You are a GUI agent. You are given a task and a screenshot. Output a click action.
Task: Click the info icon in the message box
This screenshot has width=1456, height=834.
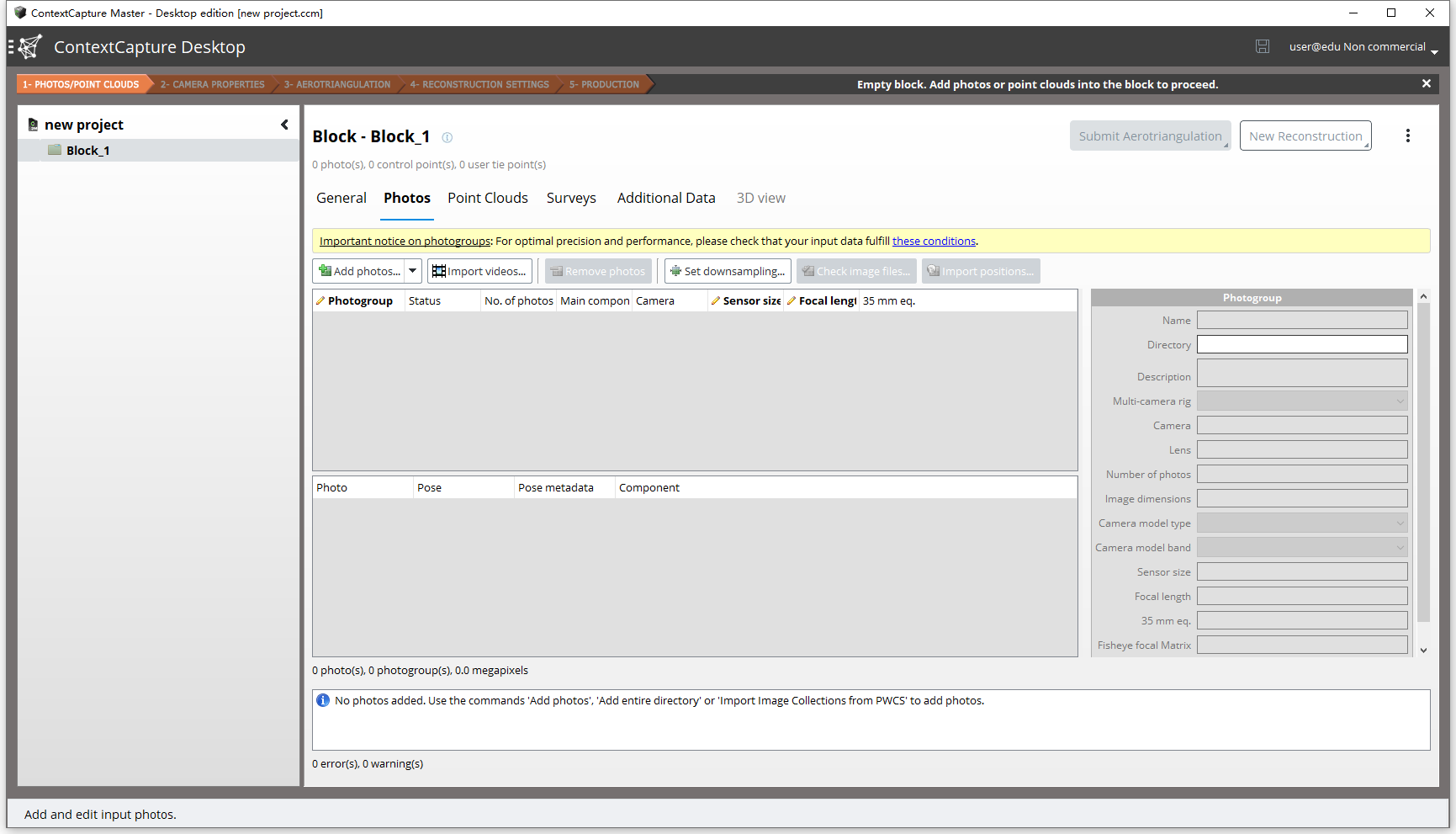323,700
